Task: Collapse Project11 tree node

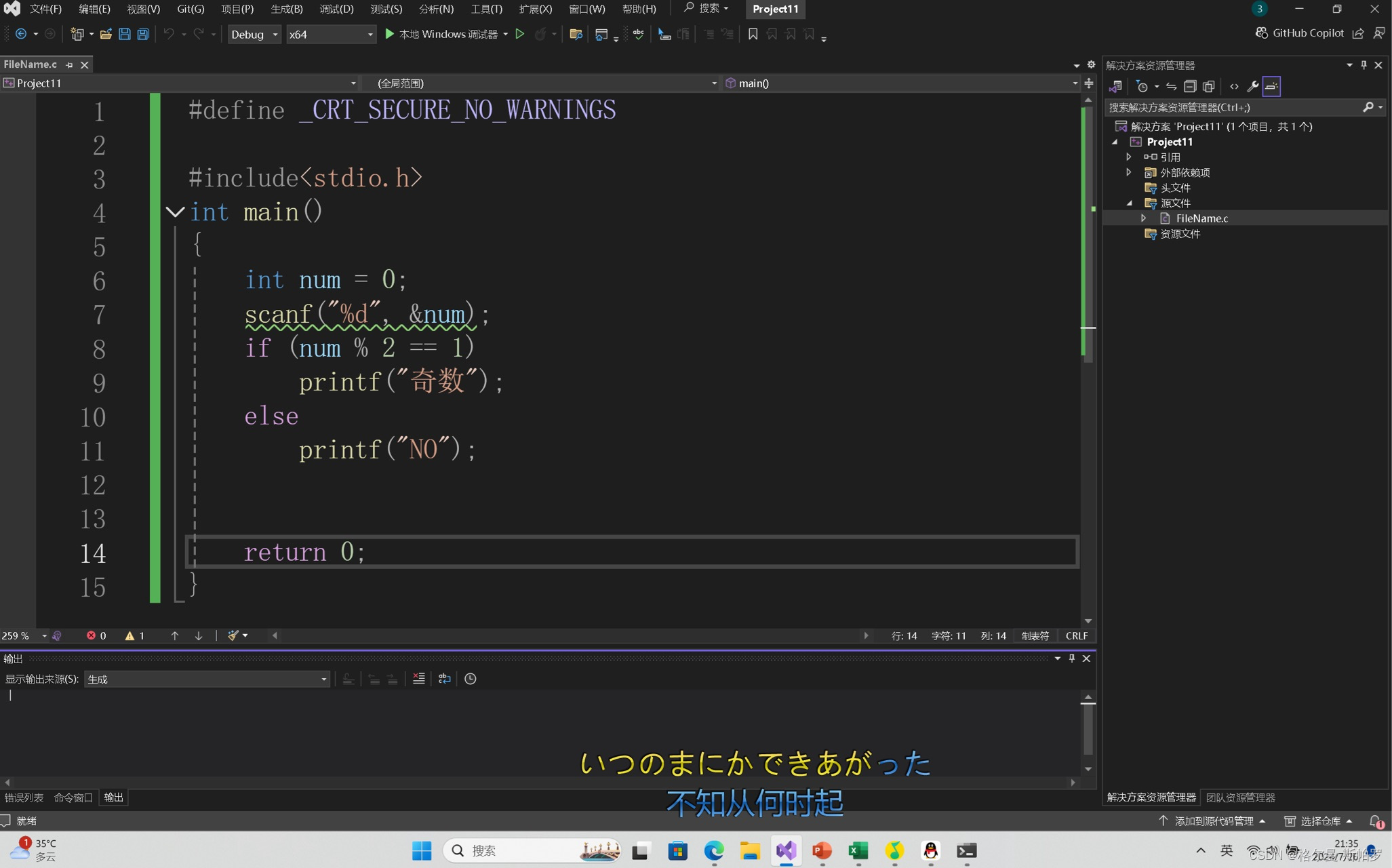Action: [1115, 142]
